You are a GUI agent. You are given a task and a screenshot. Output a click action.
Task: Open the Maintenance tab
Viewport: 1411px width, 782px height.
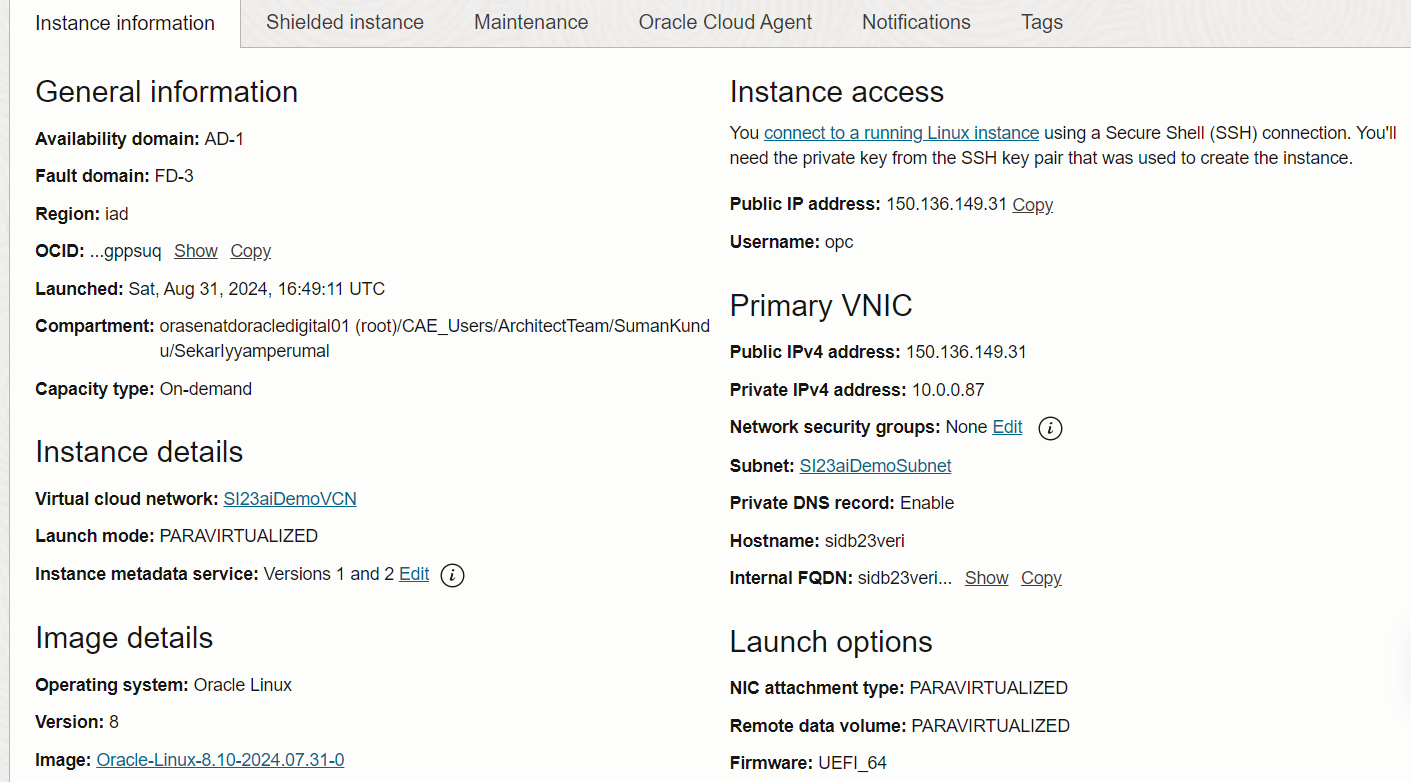[x=530, y=22]
